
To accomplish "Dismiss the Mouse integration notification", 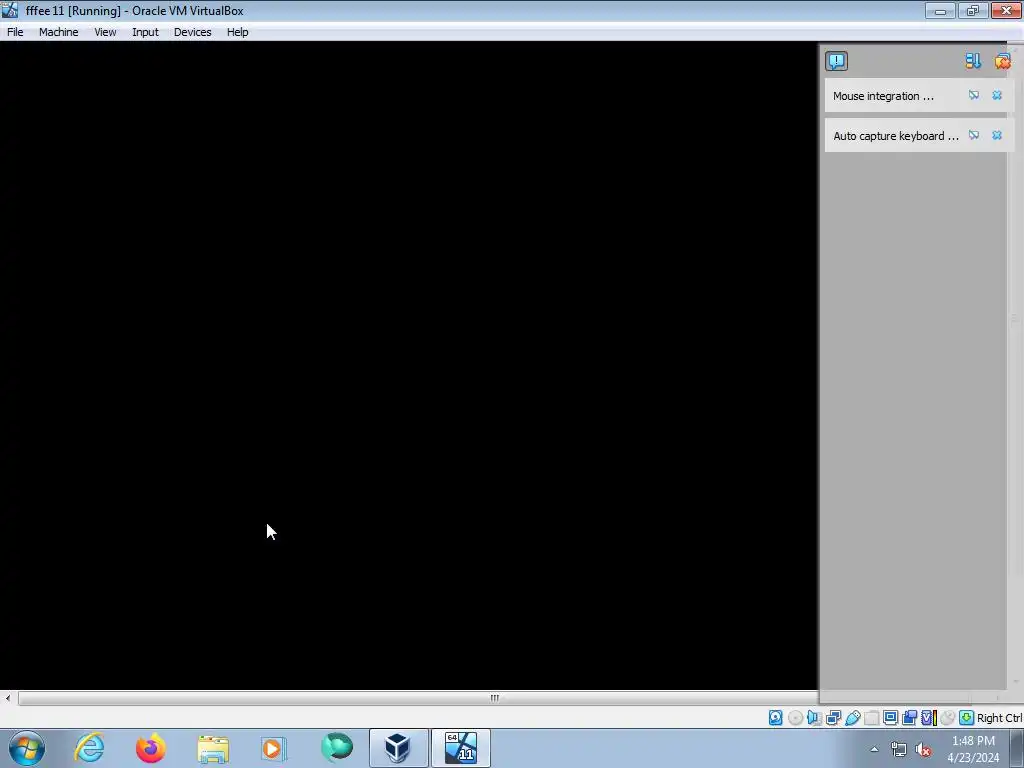I will click(997, 95).
